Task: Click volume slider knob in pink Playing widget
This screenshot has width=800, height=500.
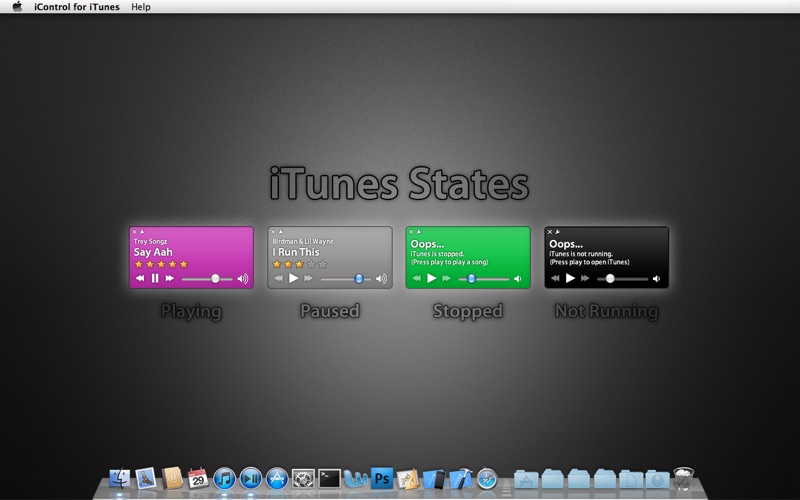Action: coord(215,279)
